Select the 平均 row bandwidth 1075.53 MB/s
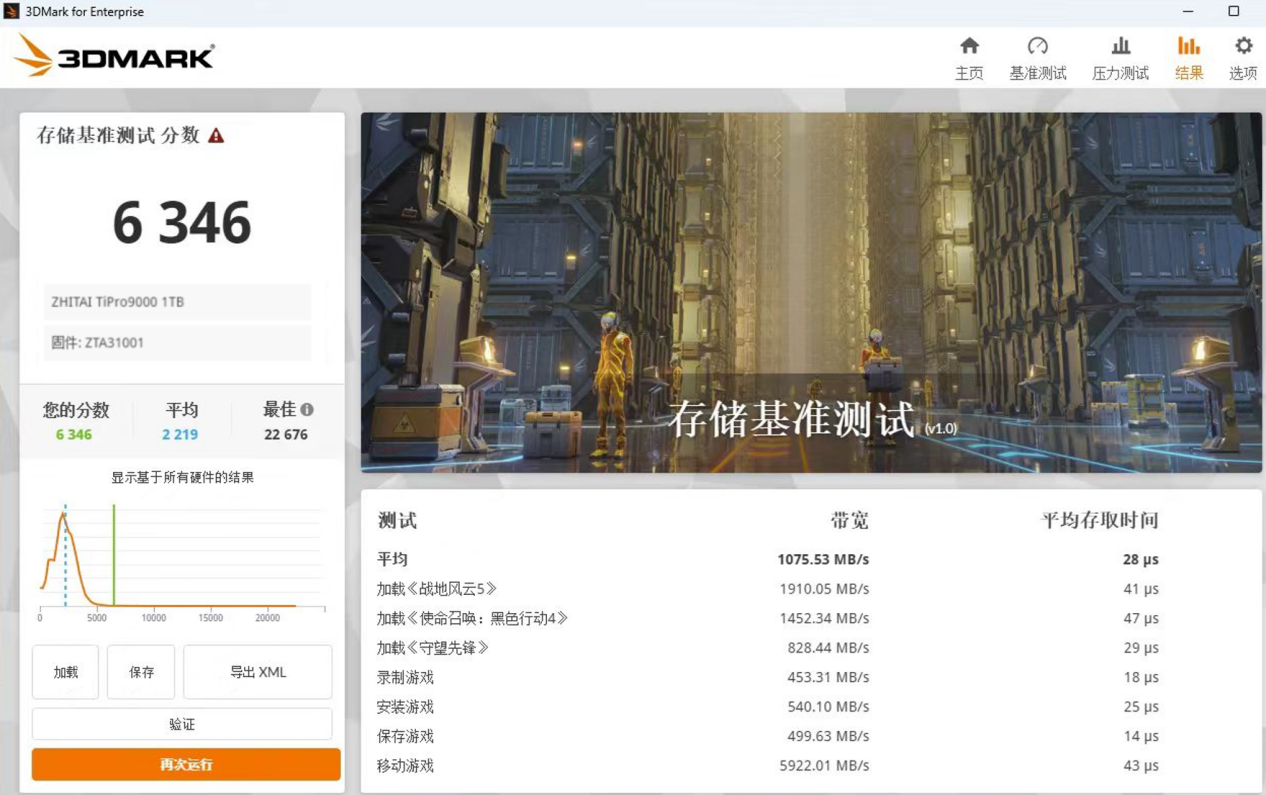This screenshot has height=795, width=1266. coord(823,559)
